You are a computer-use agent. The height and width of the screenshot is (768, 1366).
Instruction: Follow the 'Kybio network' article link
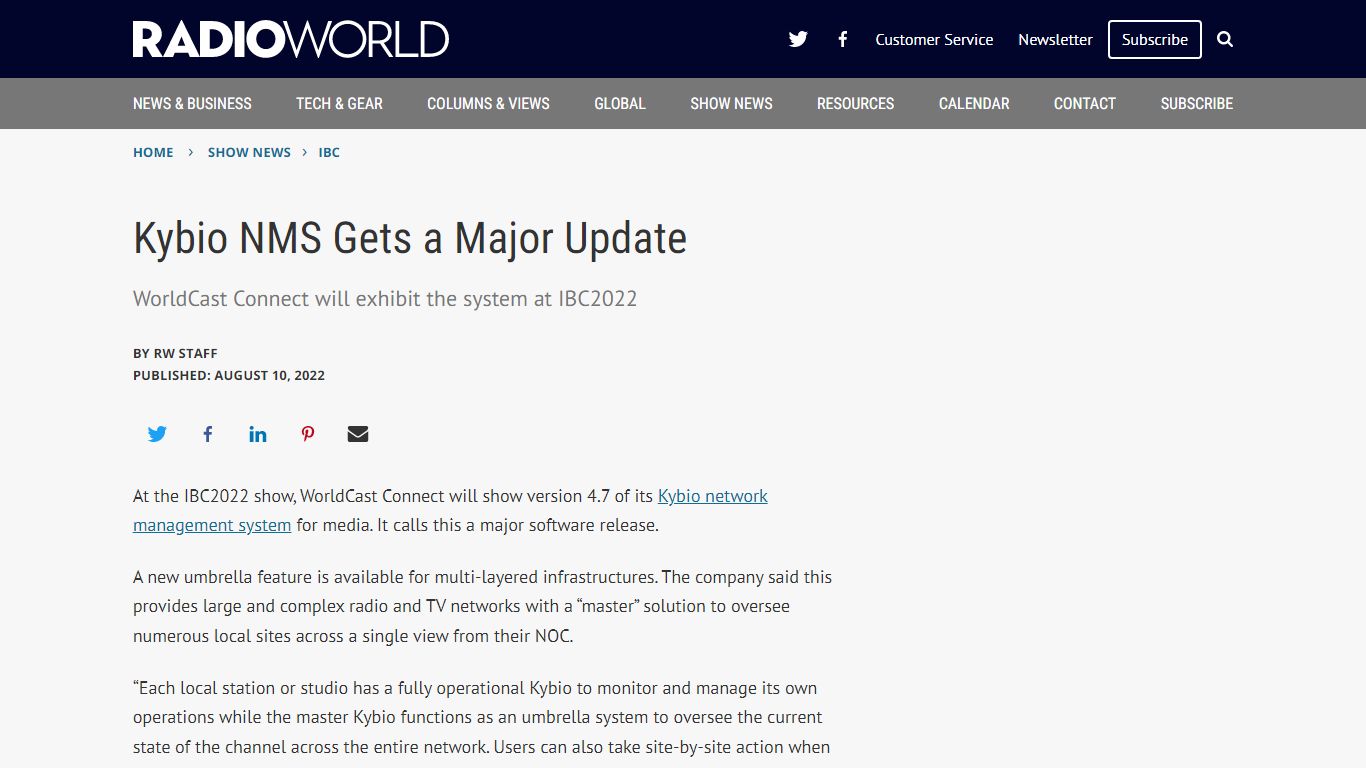(713, 496)
